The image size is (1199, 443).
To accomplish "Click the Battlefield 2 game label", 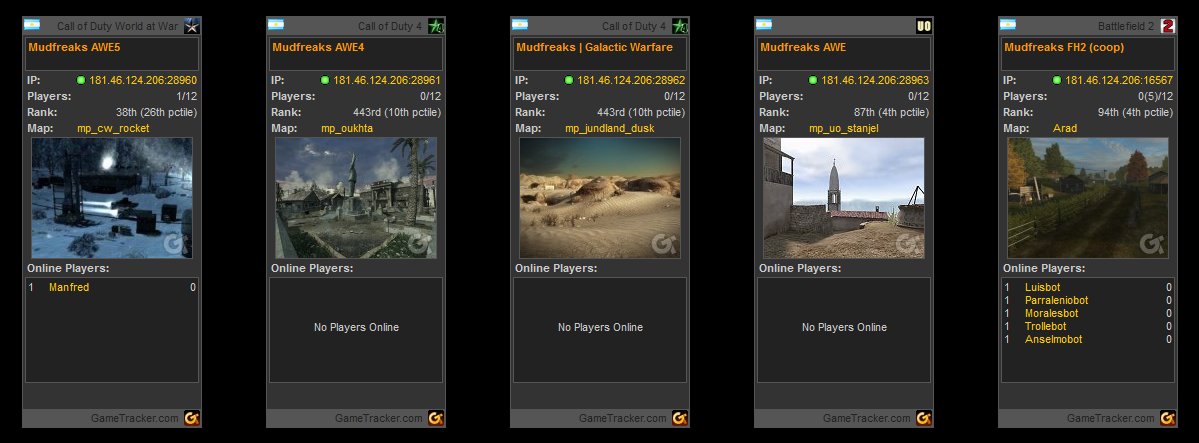I will [x=1126, y=27].
